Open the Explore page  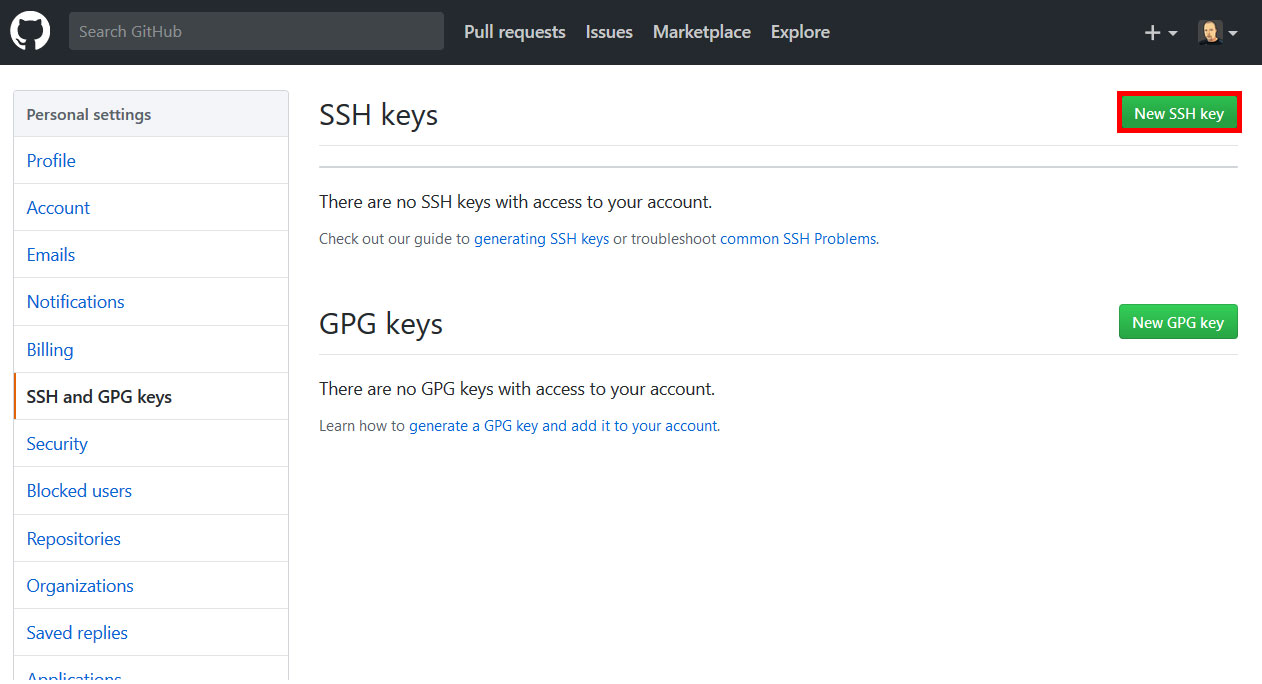800,32
